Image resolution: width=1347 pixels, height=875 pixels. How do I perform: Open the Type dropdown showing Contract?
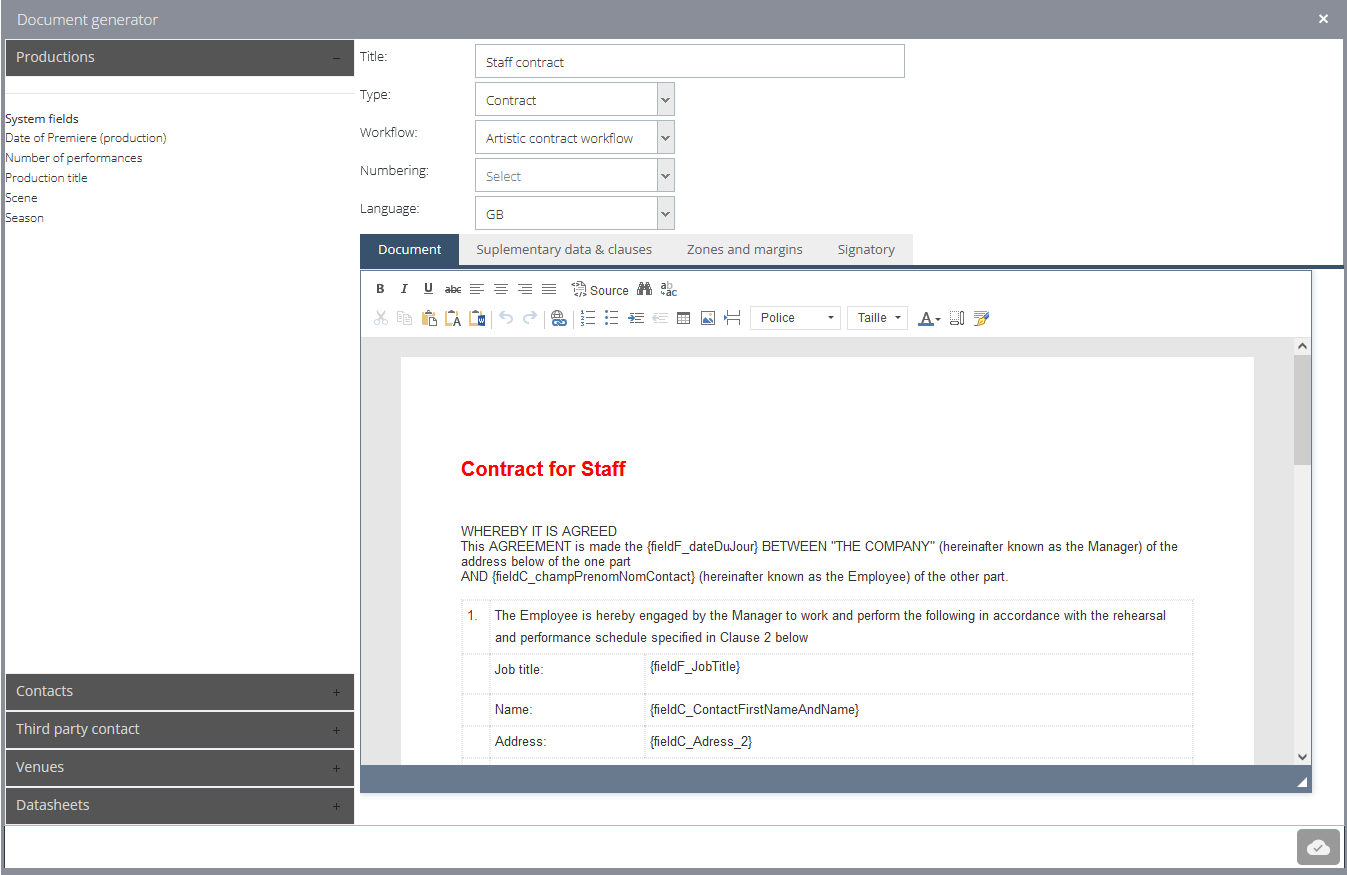coord(574,100)
